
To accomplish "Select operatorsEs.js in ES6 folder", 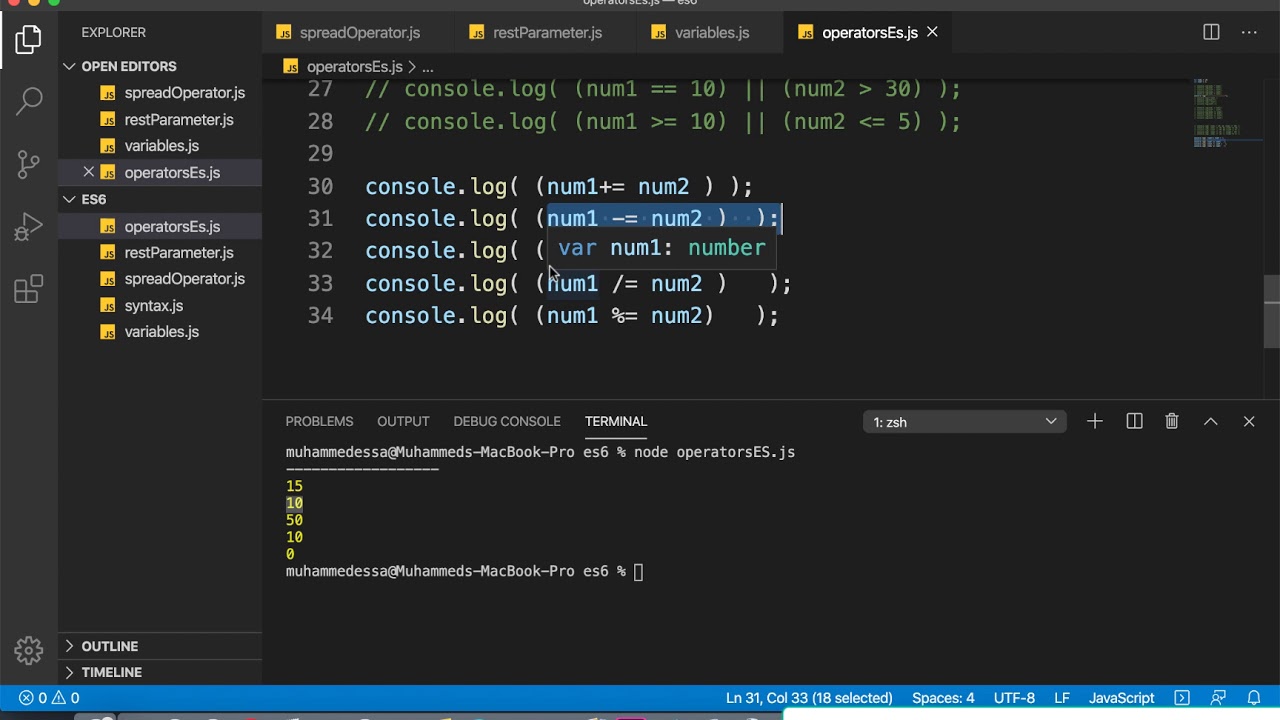I will [x=160, y=226].
